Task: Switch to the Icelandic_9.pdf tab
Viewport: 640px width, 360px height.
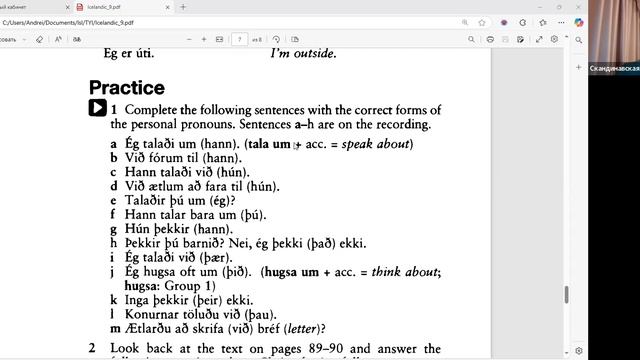Action: pos(122,7)
